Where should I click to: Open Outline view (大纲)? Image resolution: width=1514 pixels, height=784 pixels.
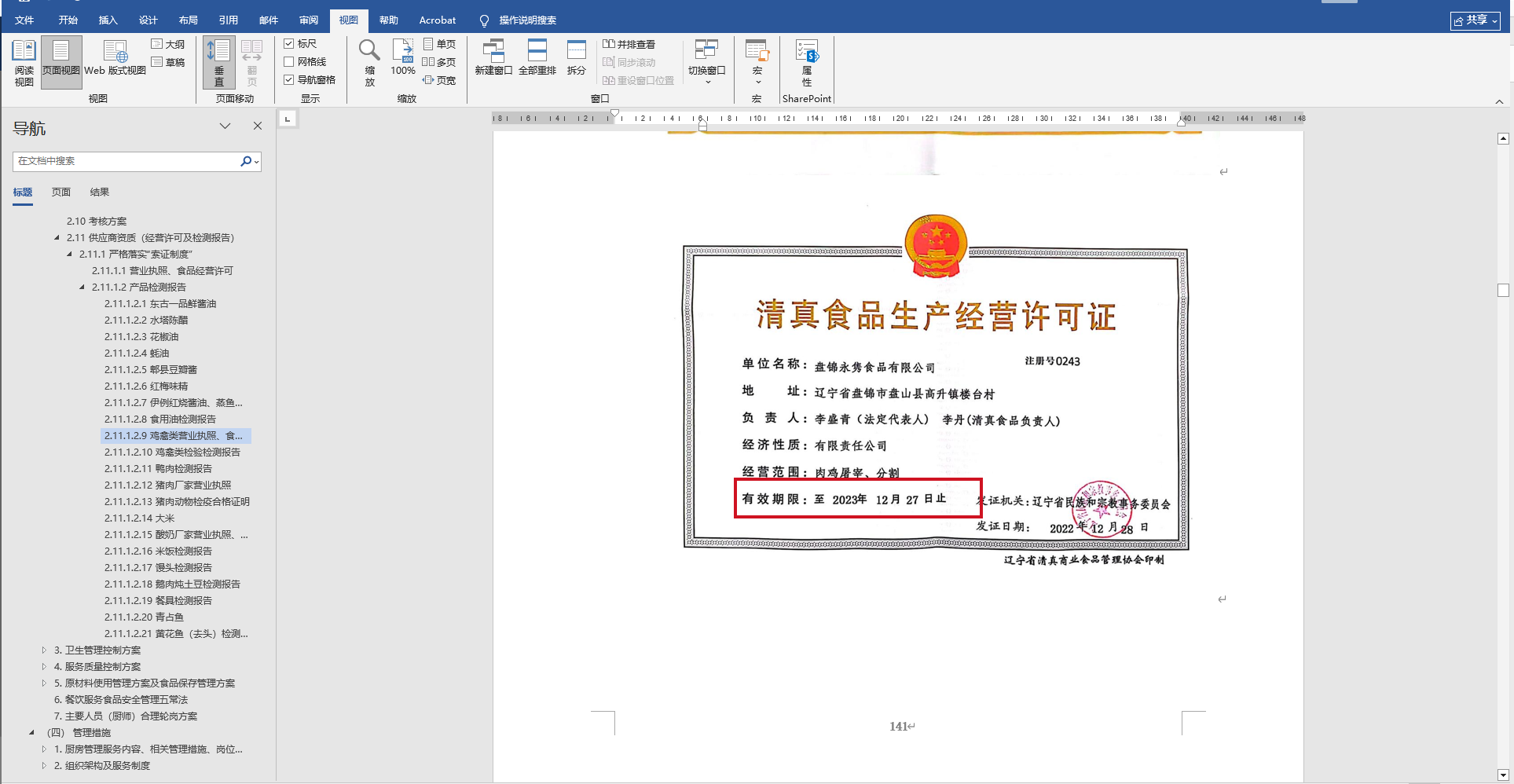(168, 44)
